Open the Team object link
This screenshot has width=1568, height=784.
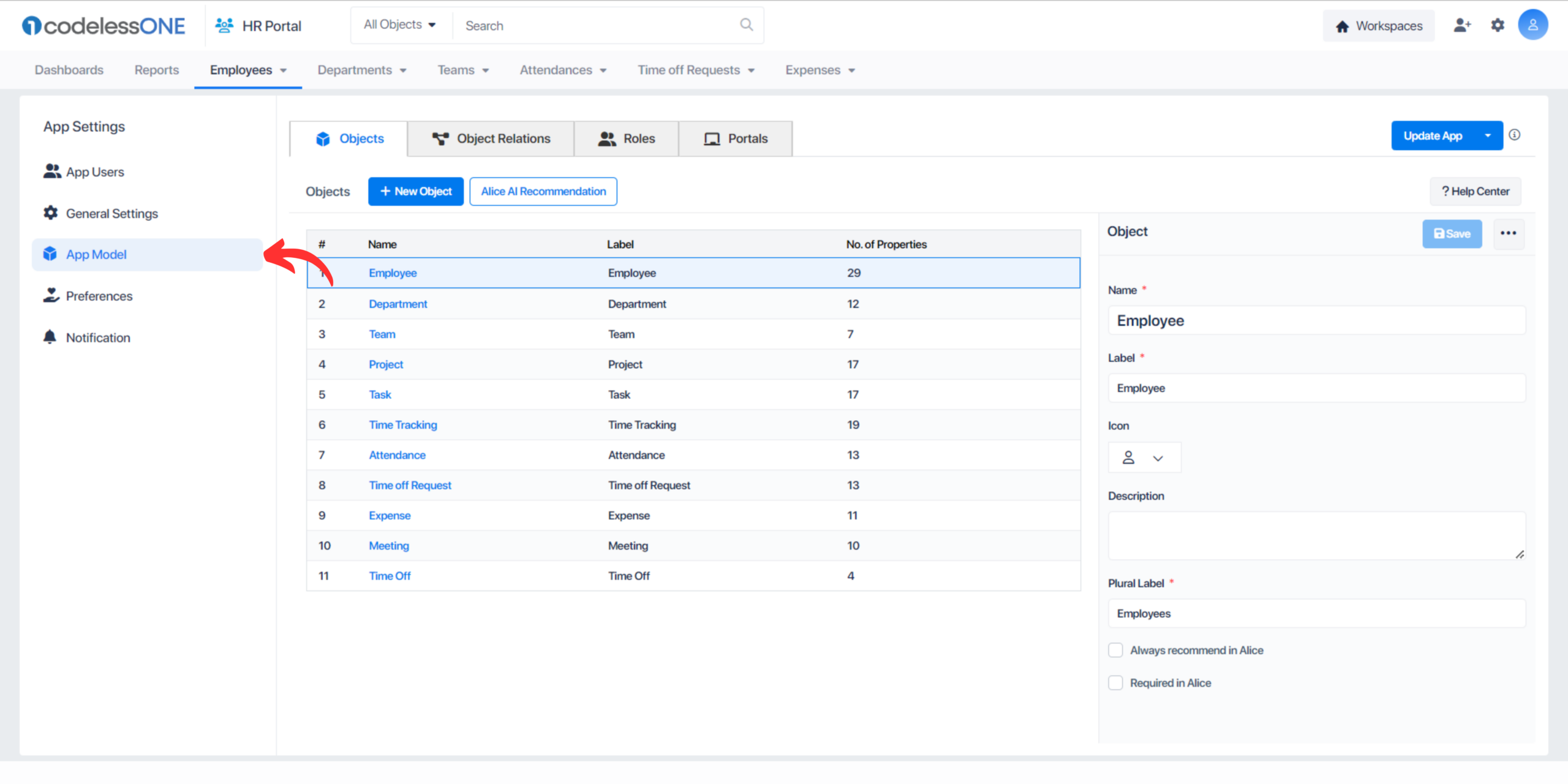coord(382,334)
